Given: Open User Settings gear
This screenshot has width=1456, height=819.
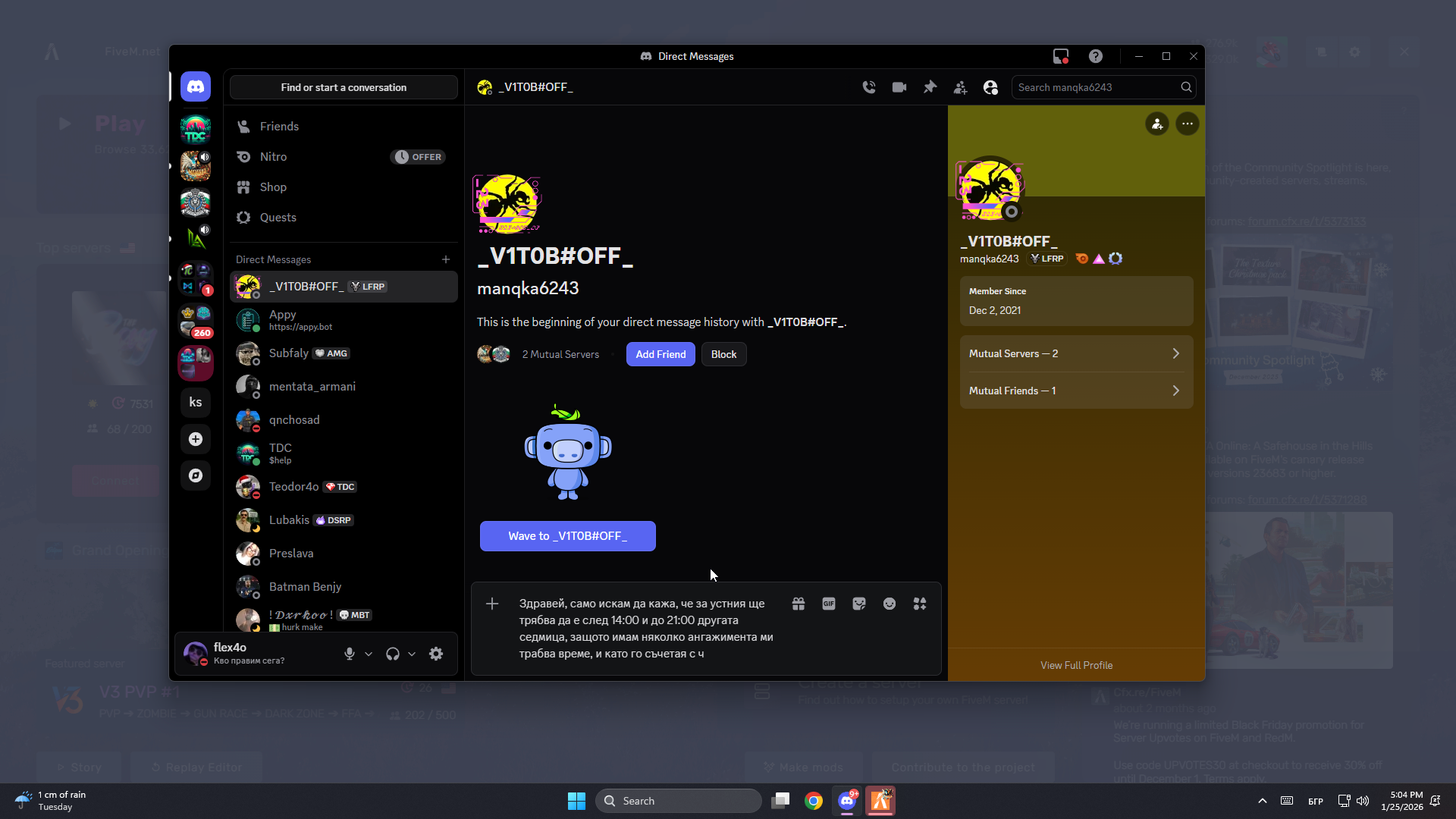Looking at the screenshot, I should pyautogui.click(x=436, y=654).
